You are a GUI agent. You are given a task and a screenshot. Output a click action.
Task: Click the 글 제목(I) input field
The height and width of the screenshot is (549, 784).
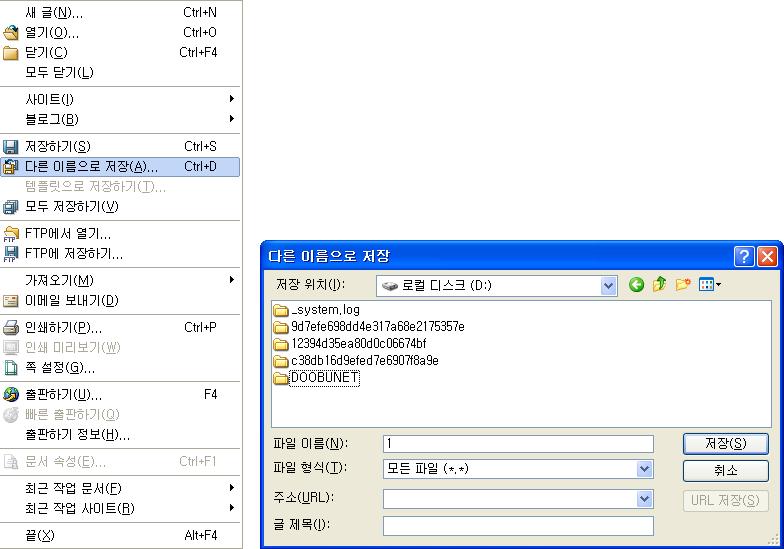click(x=518, y=526)
